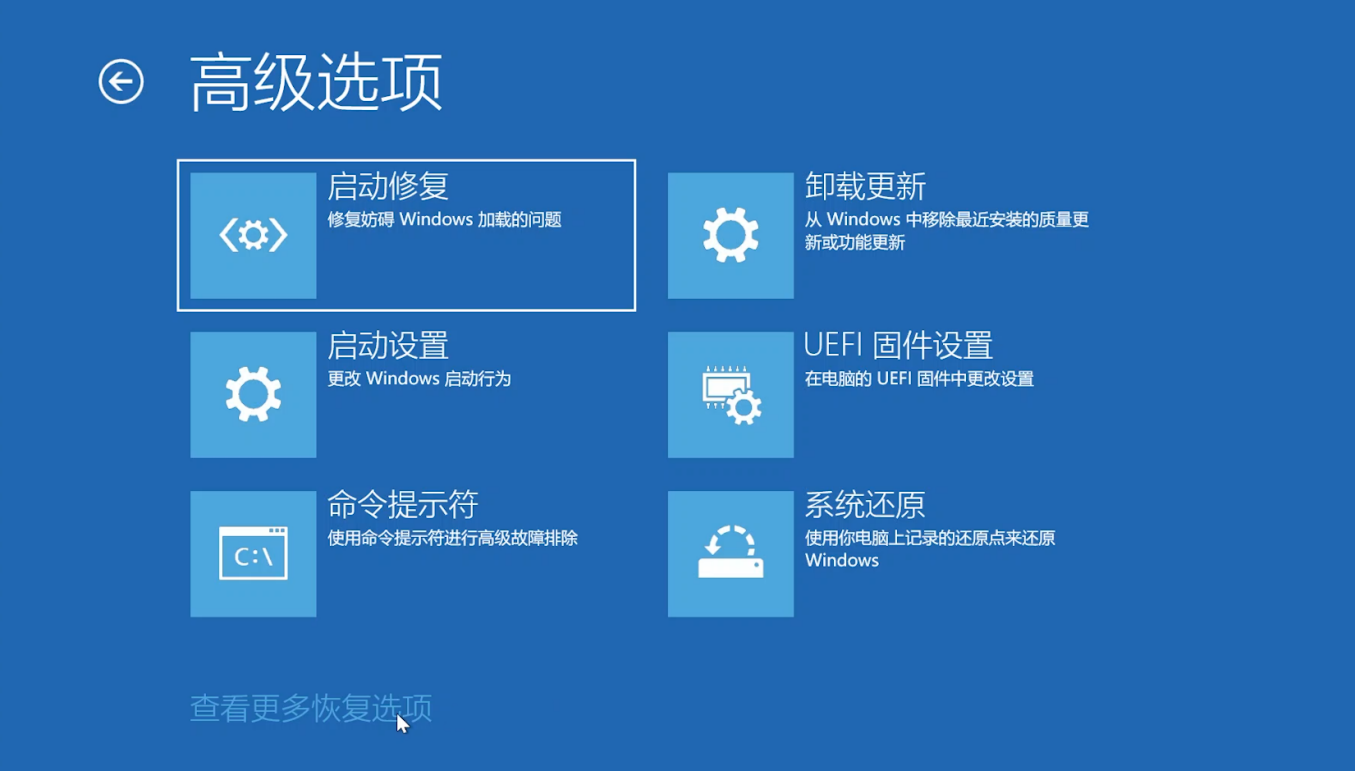The height and width of the screenshot is (771, 1355).
Task: Click description 更改 Windows 启动行为
Action: coord(419,379)
